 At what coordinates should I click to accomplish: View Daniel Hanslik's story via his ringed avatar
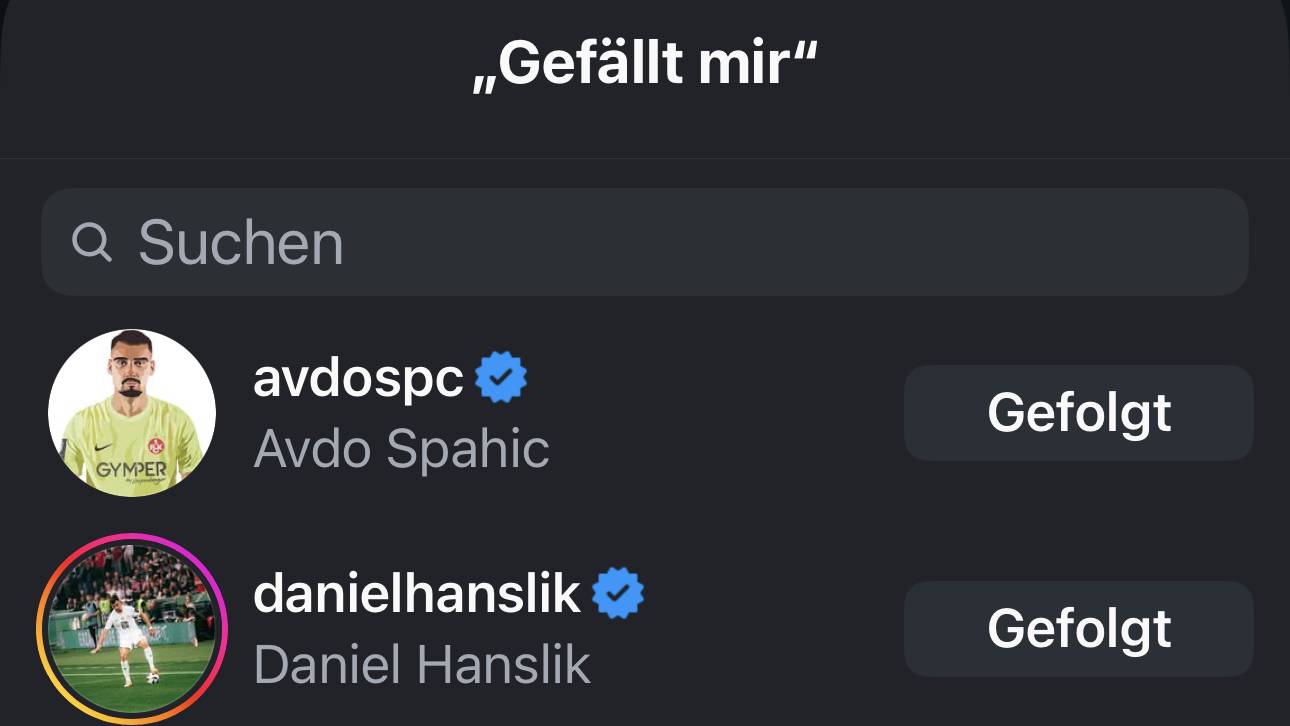click(x=131, y=628)
